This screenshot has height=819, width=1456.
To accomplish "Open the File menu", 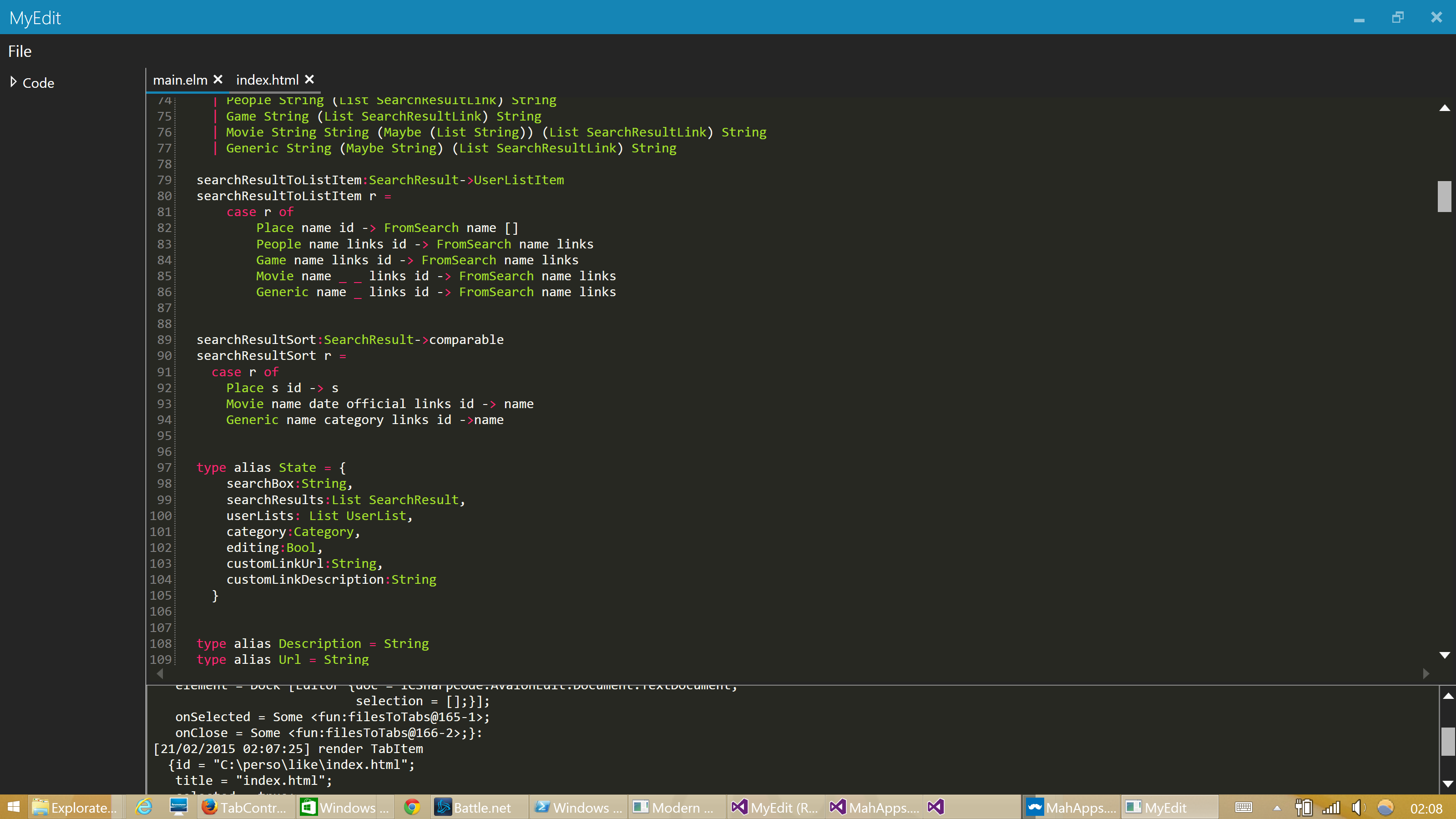I will 20,51.
